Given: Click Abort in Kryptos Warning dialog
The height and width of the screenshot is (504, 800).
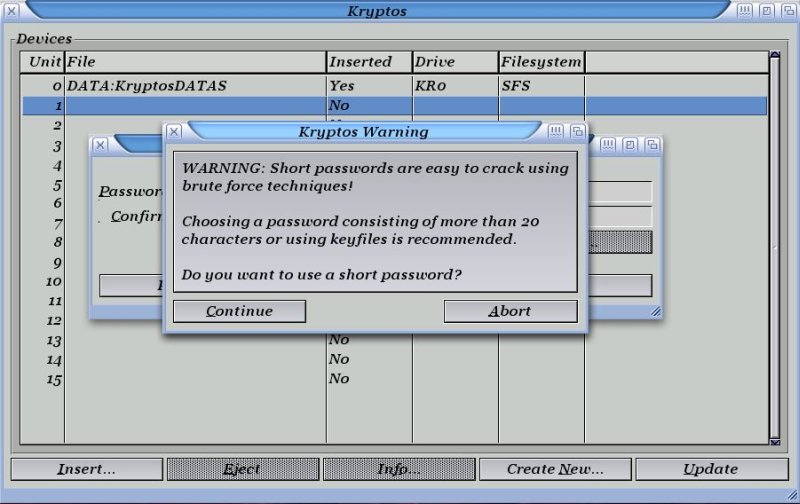Looking at the screenshot, I should tap(511, 311).
